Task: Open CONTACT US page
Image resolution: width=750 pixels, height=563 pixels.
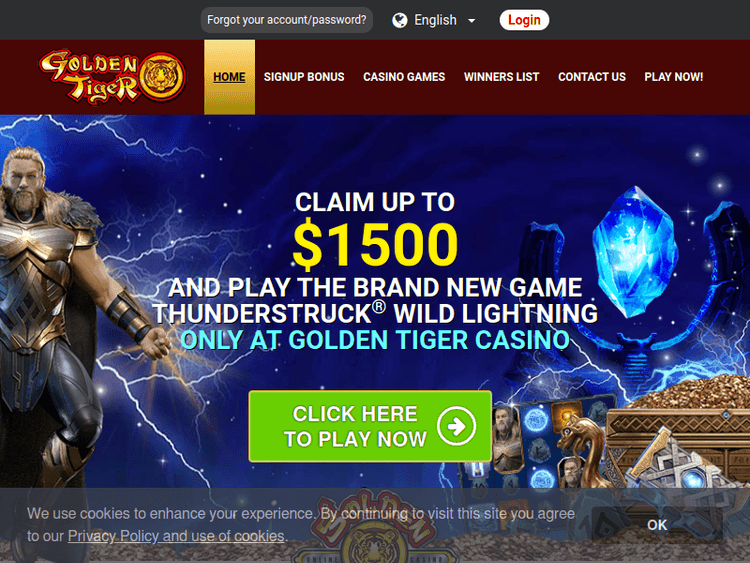Action: (592, 77)
